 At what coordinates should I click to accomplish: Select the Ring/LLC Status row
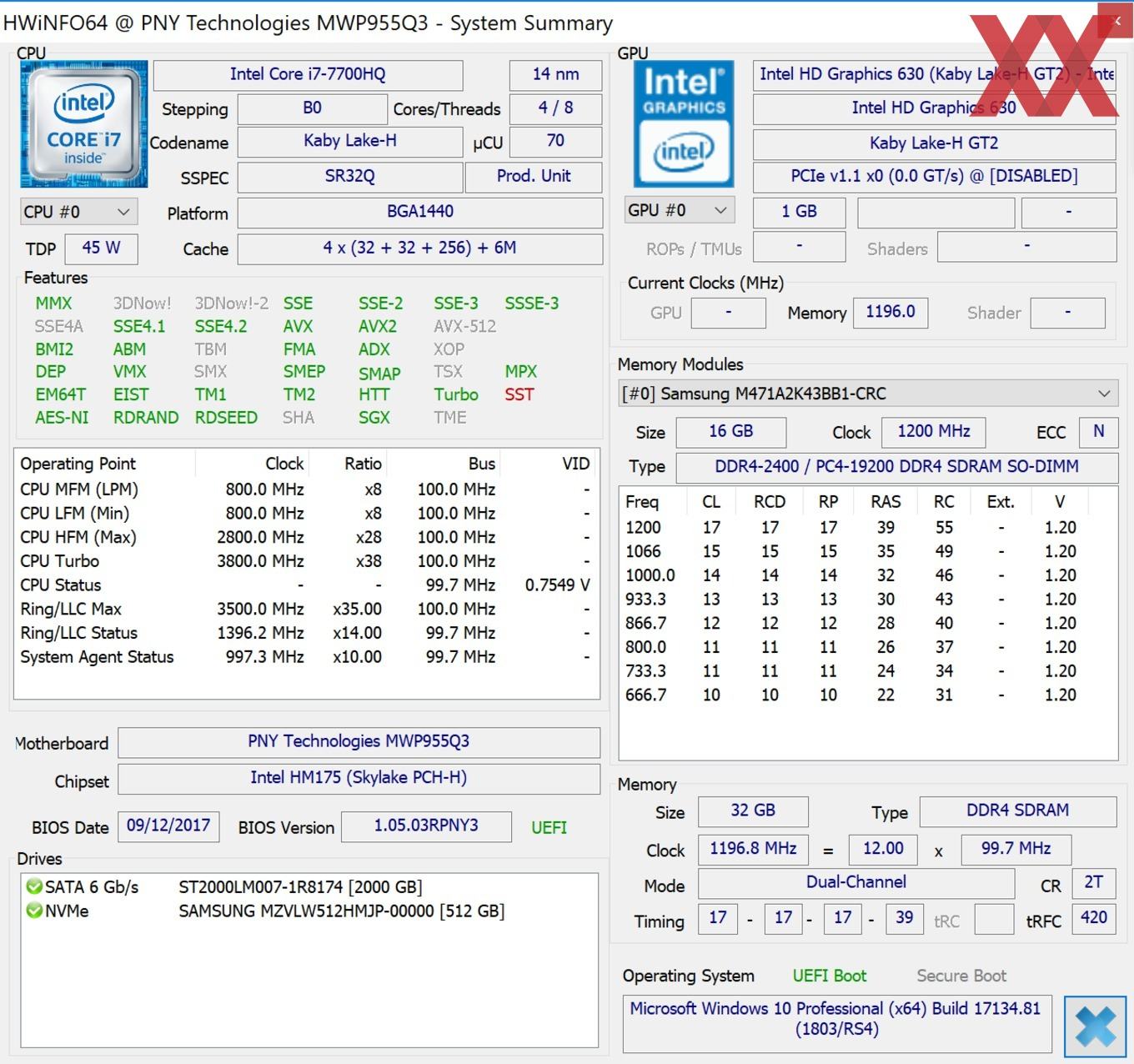point(306,633)
